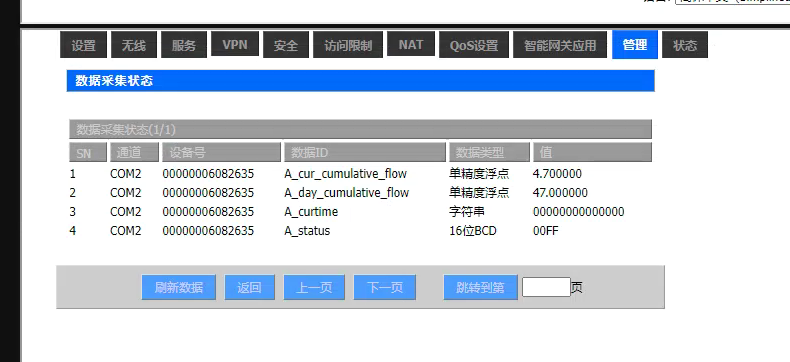
Task: Open the 服务 tab
Action: (x=184, y=45)
